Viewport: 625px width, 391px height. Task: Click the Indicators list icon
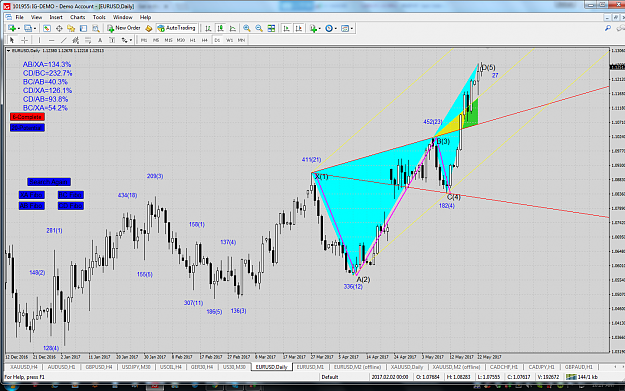click(313, 28)
